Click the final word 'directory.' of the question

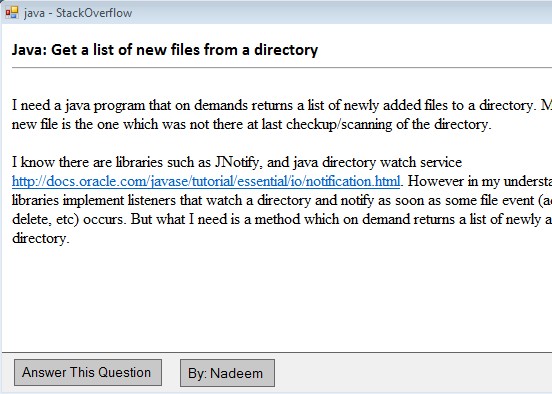click(41, 238)
